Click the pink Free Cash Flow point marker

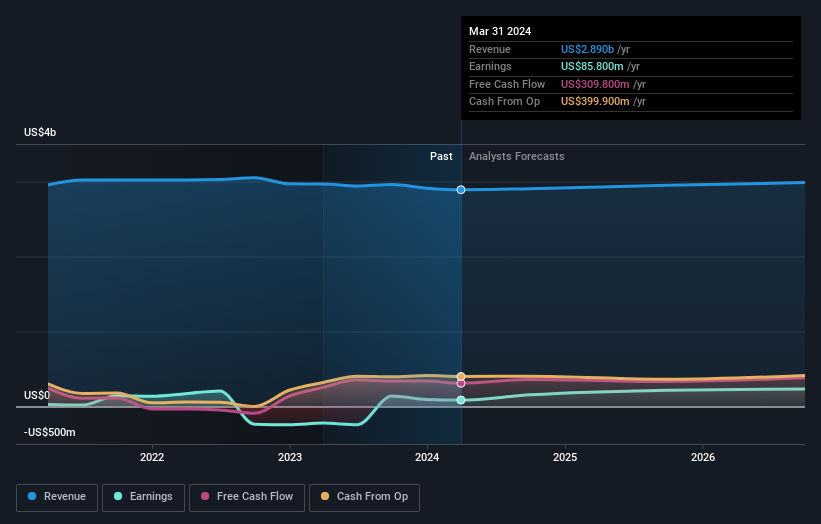click(x=461, y=383)
